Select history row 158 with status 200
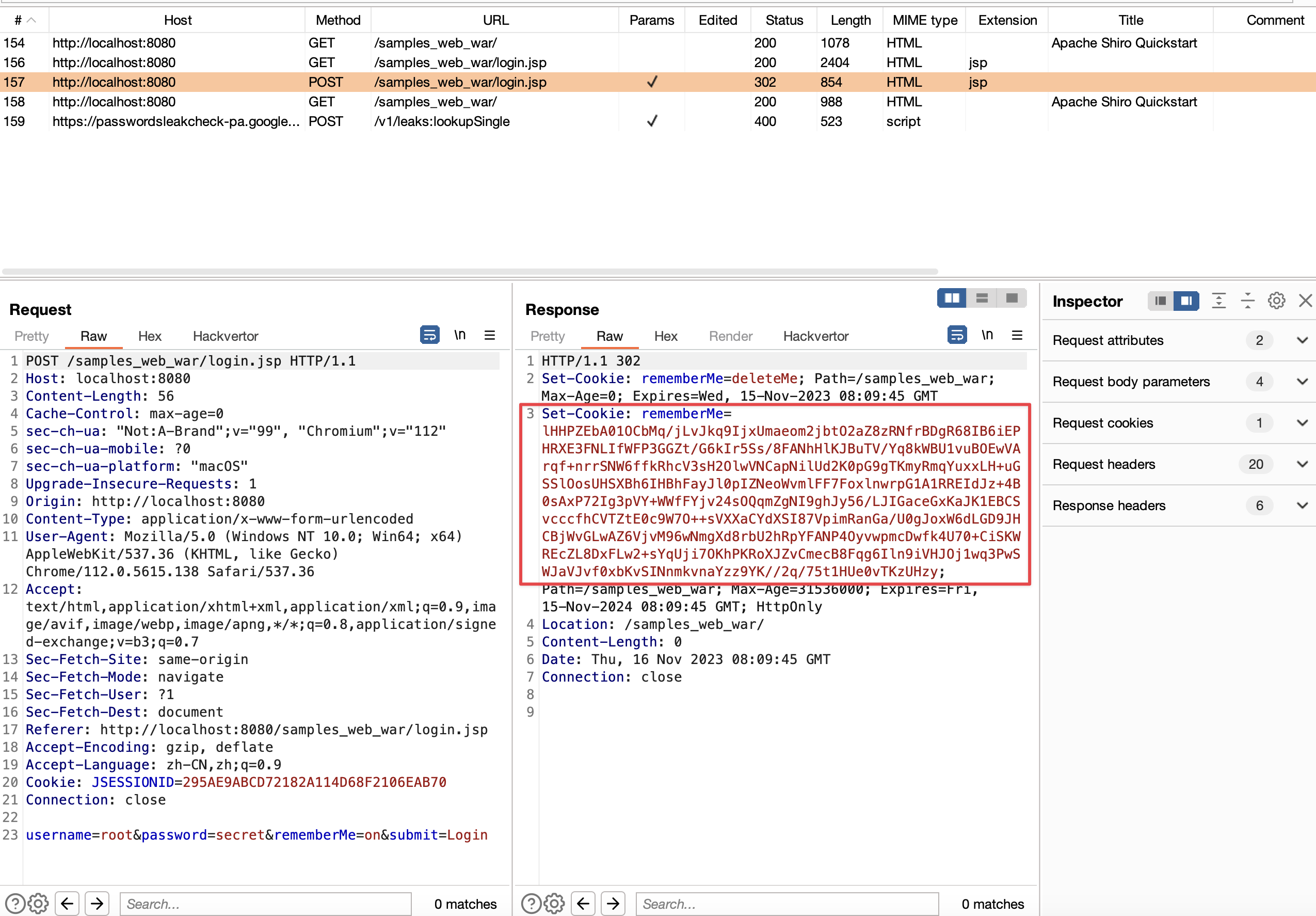Image resolution: width=1316 pixels, height=916 pixels. click(x=658, y=102)
